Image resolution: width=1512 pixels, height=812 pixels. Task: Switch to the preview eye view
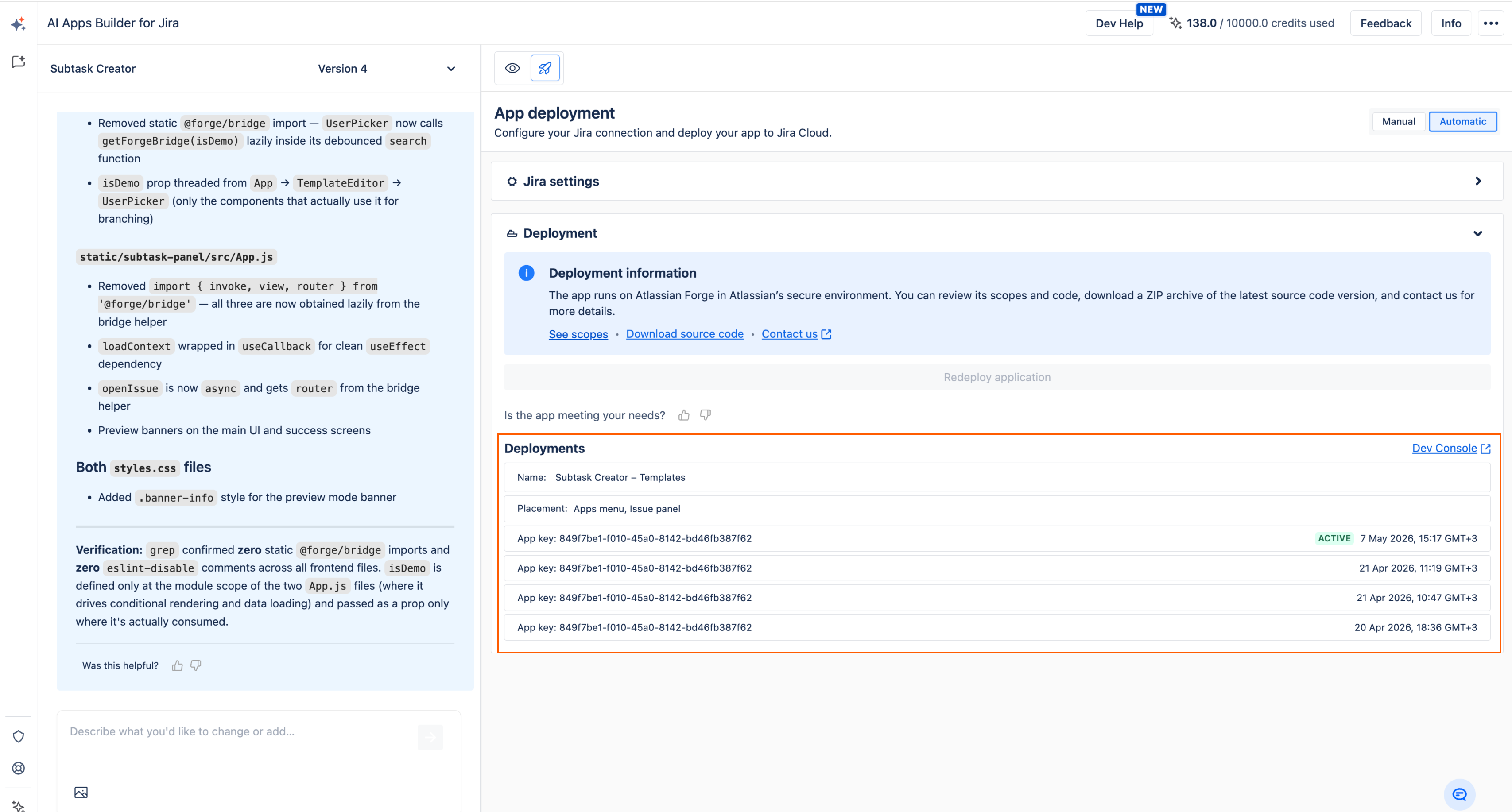(x=512, y=68)
